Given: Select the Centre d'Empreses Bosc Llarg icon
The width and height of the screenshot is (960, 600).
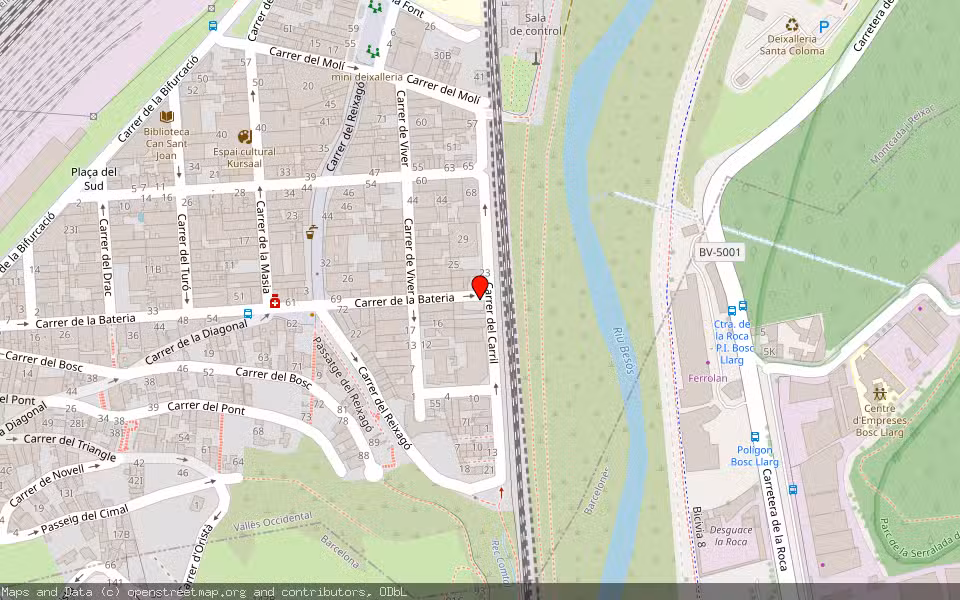Looking at the screenshot, I should (880, 391).
